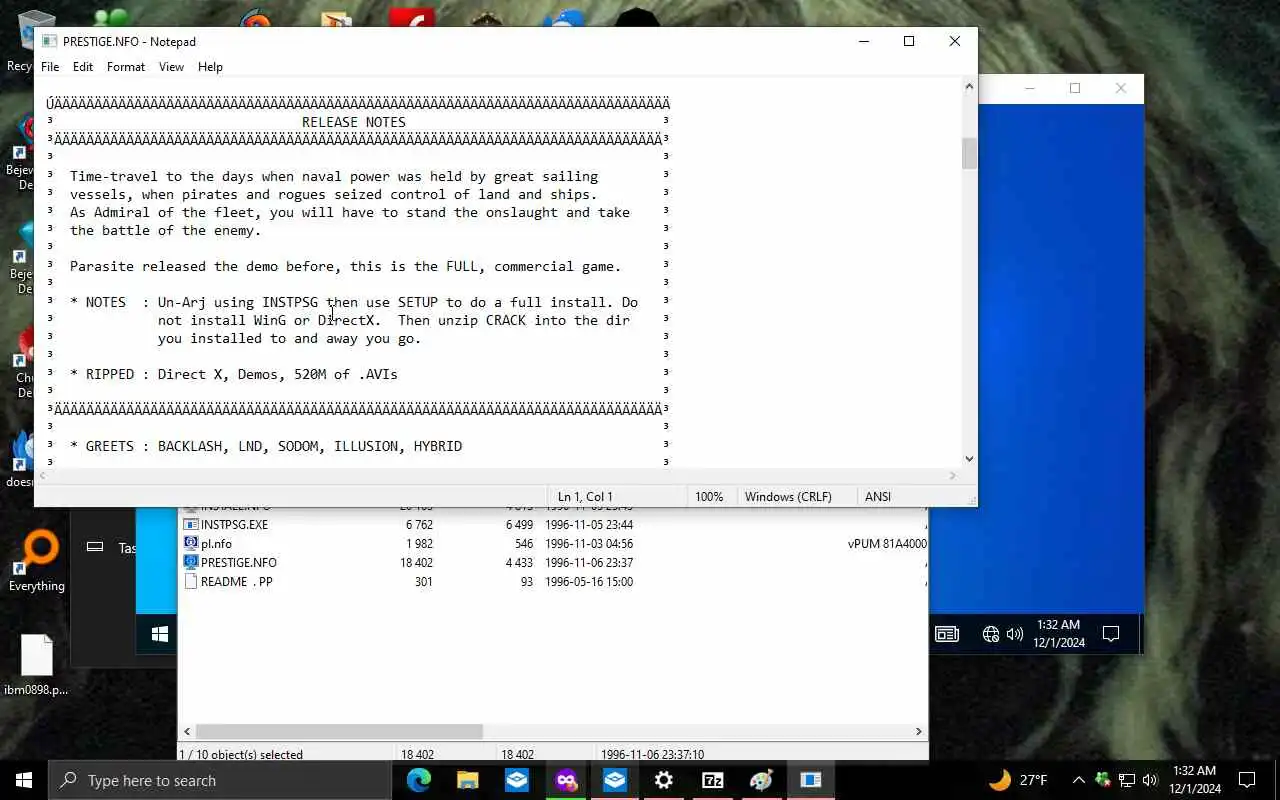The image size is (1280, 800).
Task: Click the inner VM news widget icon
Action: [x=946, y=634]
